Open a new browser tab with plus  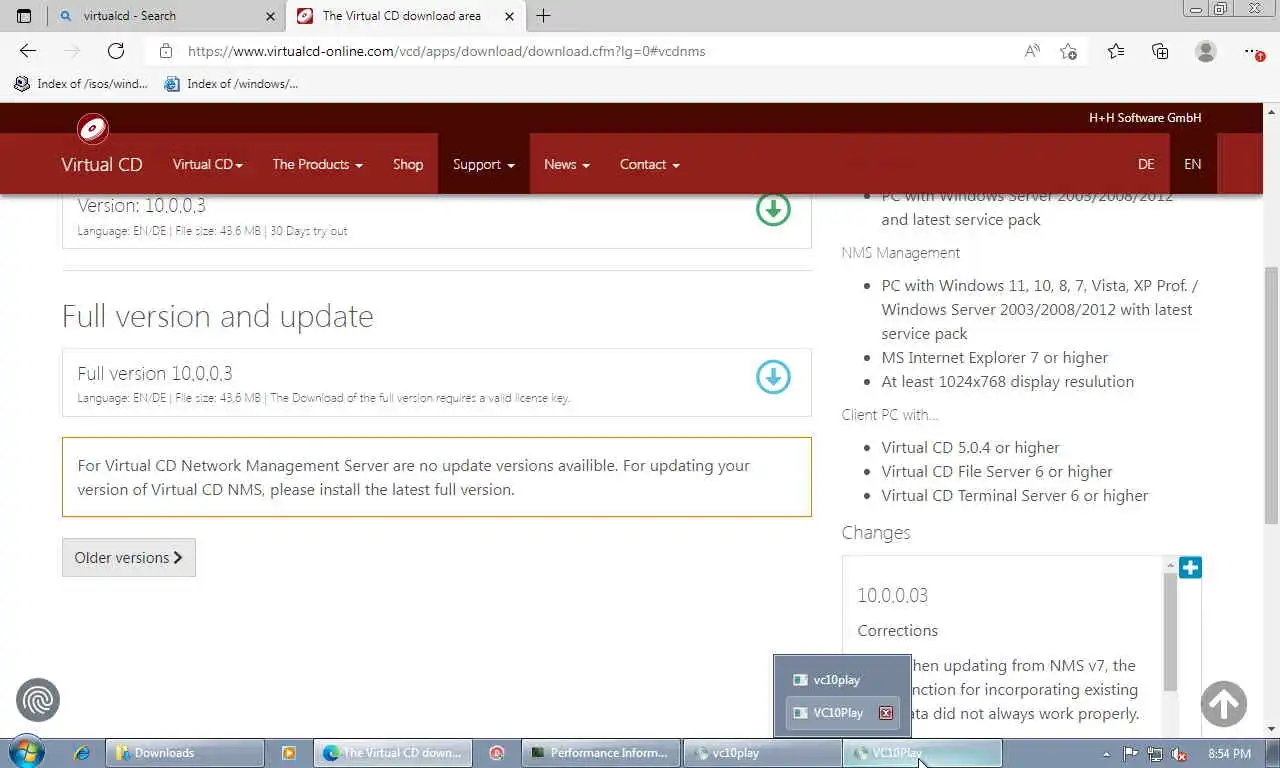(543, 16)
